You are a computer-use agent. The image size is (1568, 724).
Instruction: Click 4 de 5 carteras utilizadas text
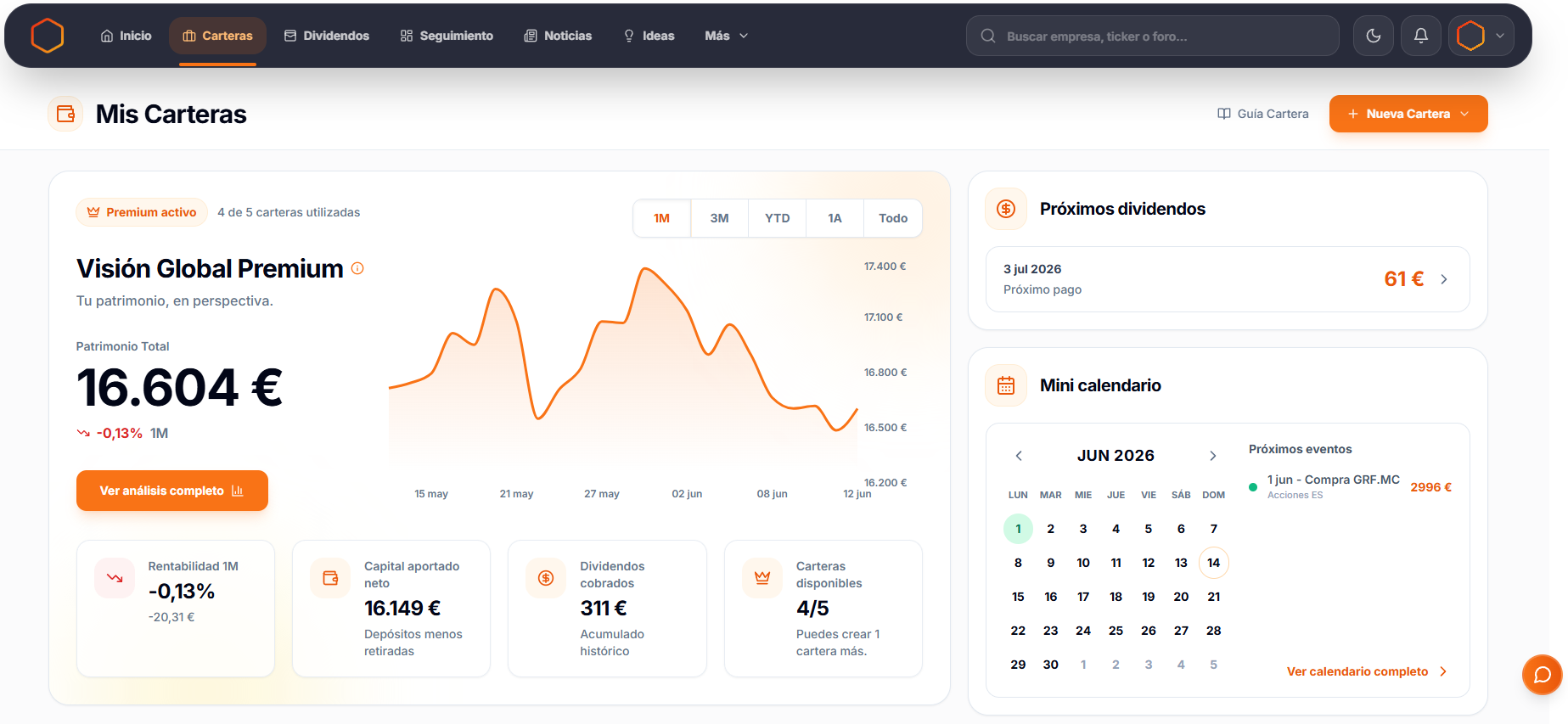tap(289, 212)
